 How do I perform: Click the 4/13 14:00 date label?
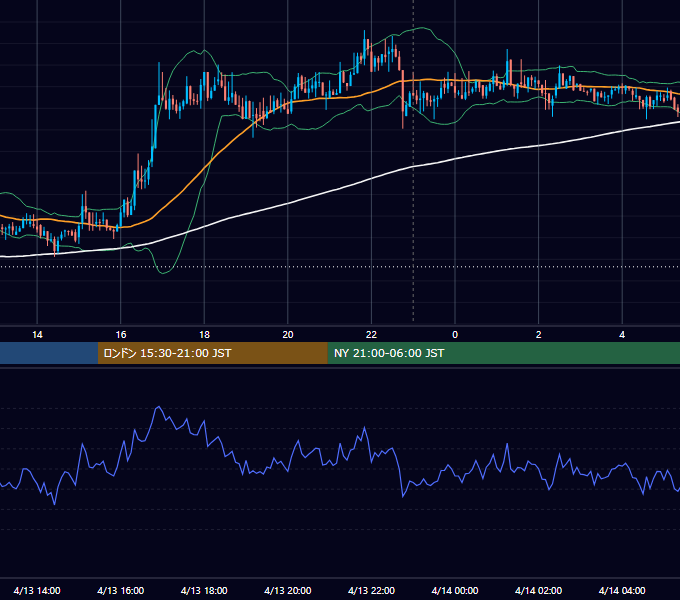(37, 590)
